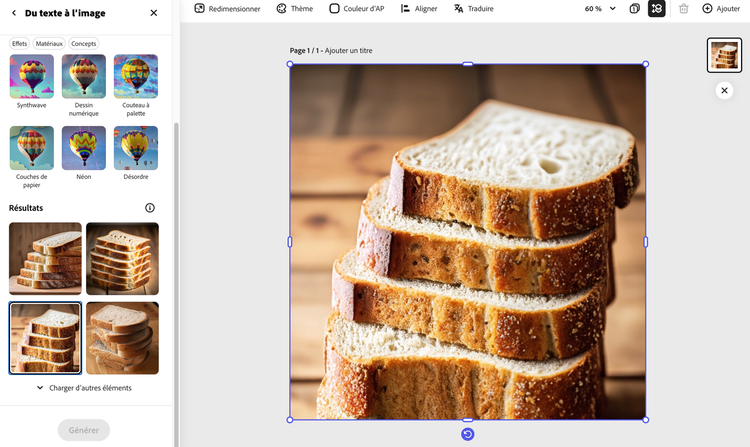Choose the Couches de papier style thumbnail
Viewport: 750px width, 447px height.
click(x=32, y=148)
